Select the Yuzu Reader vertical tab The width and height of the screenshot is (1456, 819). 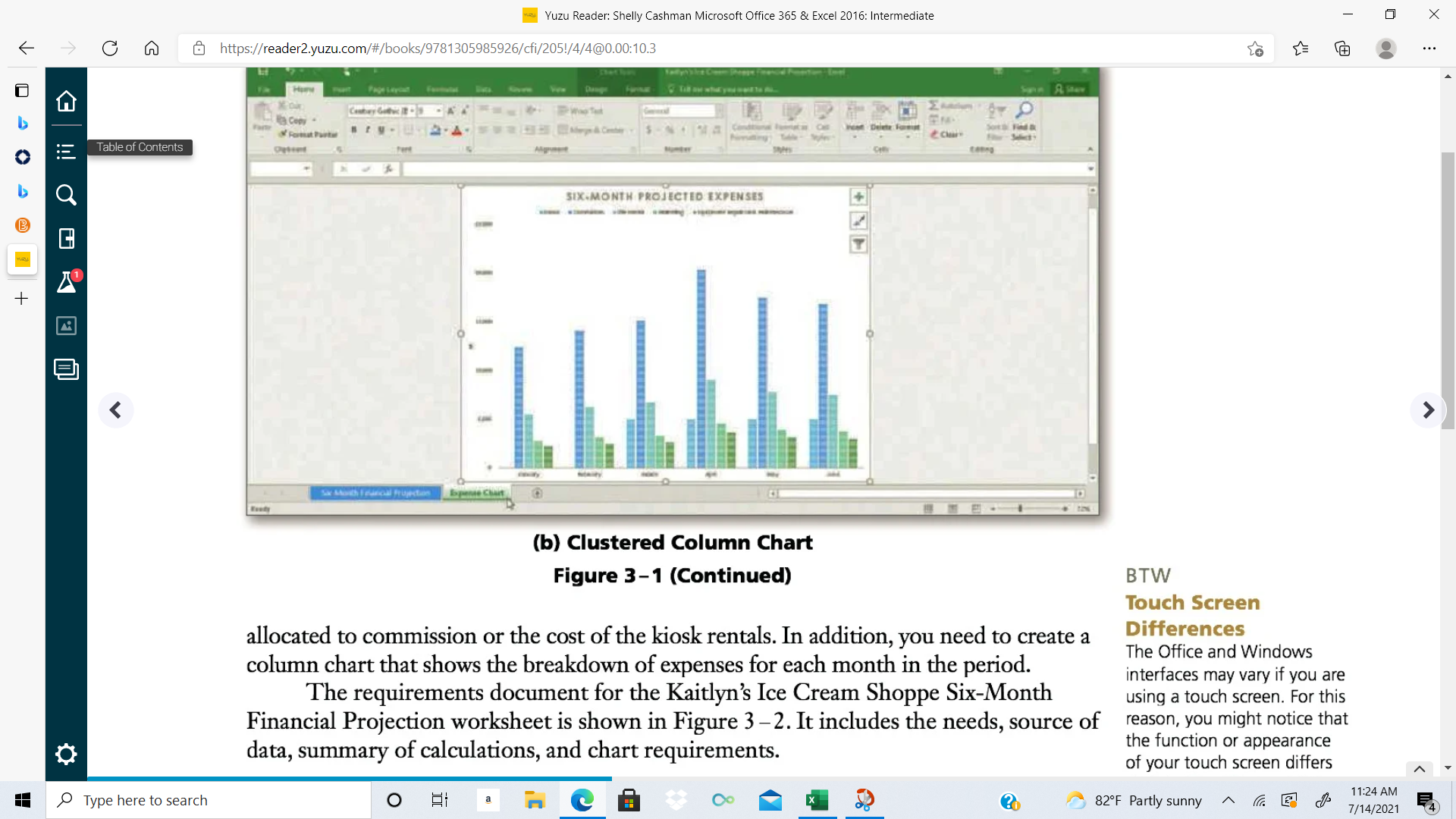pyautogui.click(x=22, y=259)
